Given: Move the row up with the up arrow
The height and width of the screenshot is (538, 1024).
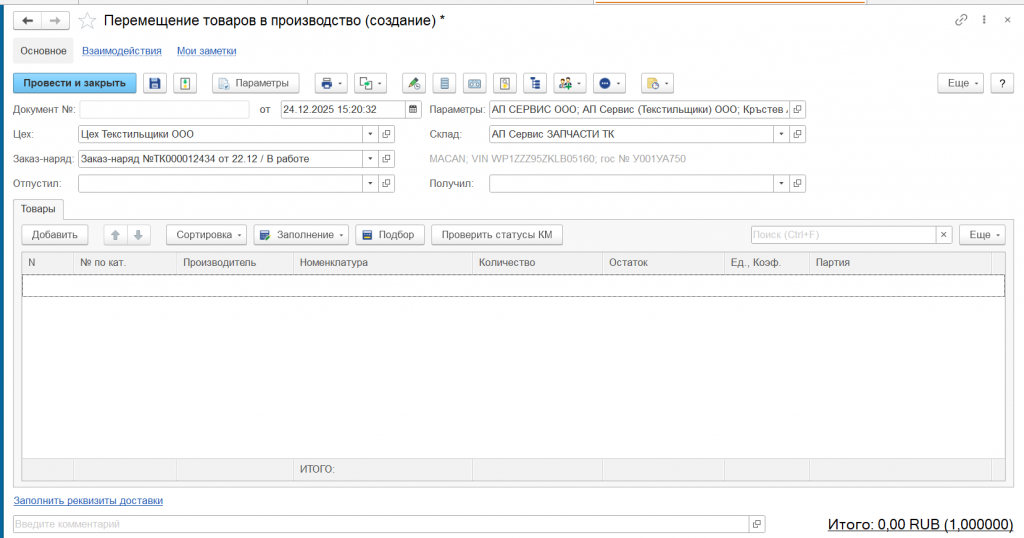Looking at the screenshot, I should pos(115,235).
